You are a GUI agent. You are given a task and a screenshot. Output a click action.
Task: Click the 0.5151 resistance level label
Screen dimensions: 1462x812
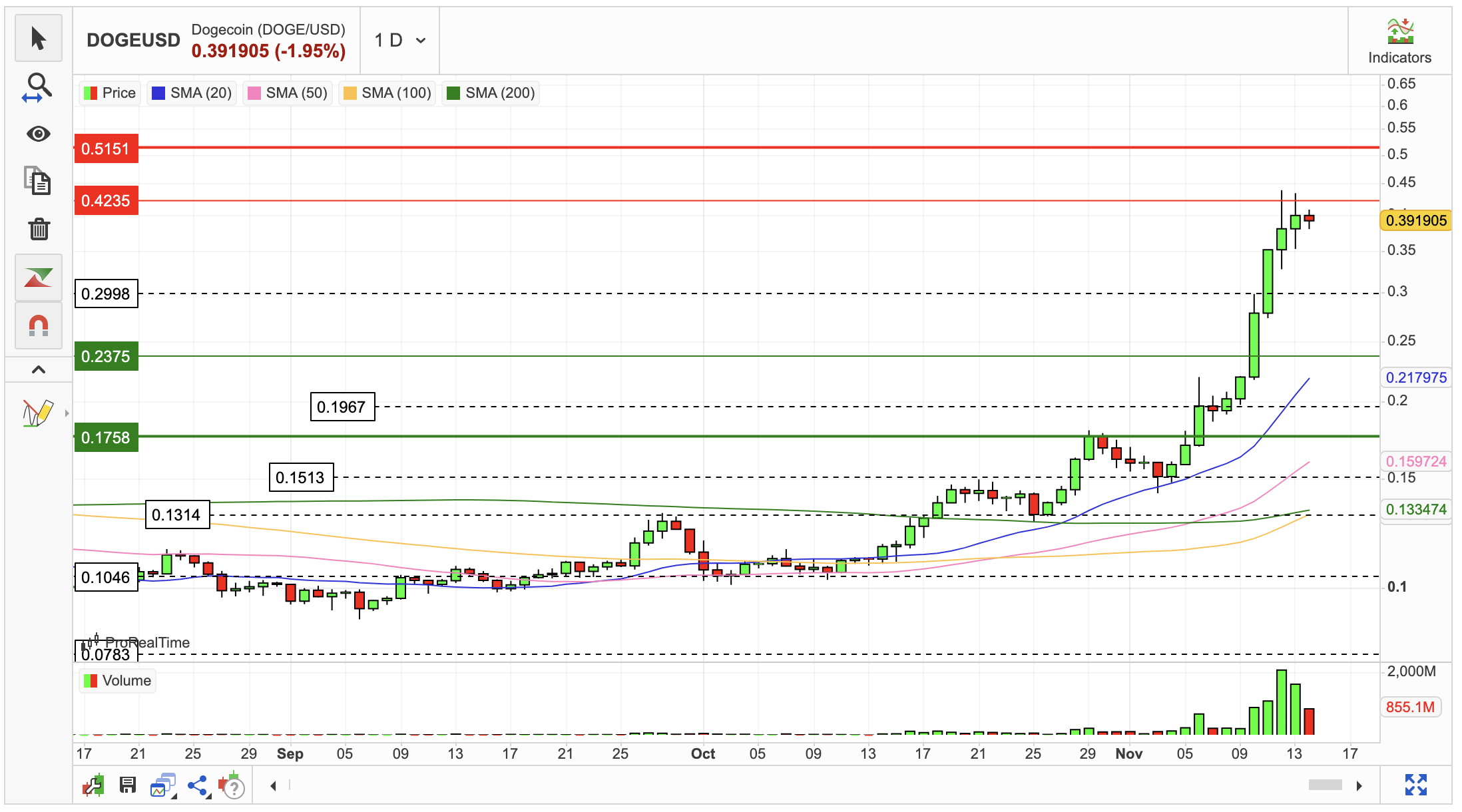(x=106, y=148)
